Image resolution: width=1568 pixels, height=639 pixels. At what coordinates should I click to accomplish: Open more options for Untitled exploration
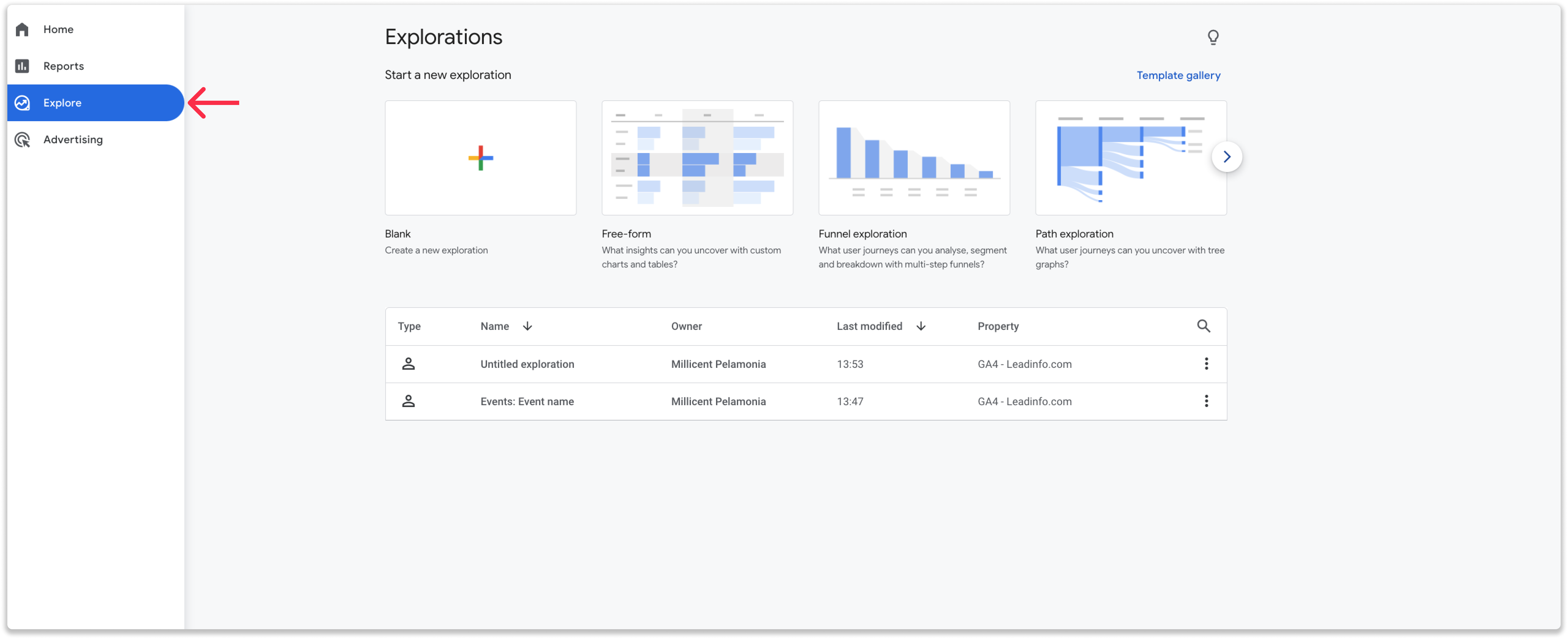point(1206,364)
